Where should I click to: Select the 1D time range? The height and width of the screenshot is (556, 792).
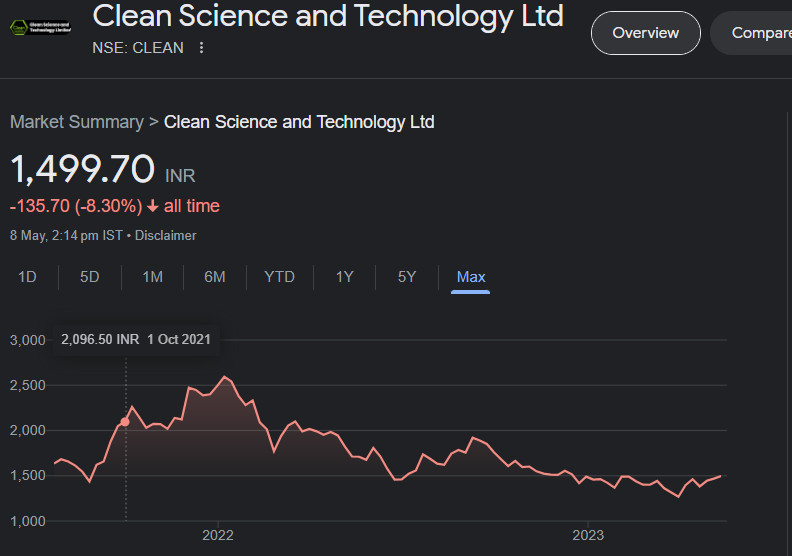coord(28,277)
